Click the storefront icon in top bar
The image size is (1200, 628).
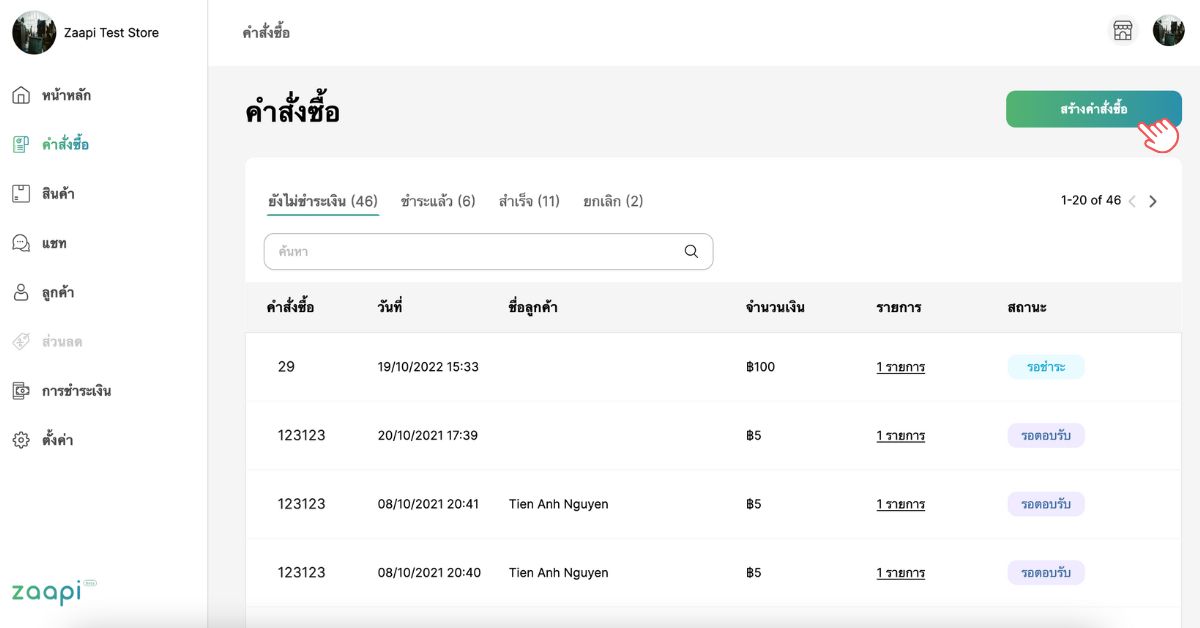point(1123,31)
